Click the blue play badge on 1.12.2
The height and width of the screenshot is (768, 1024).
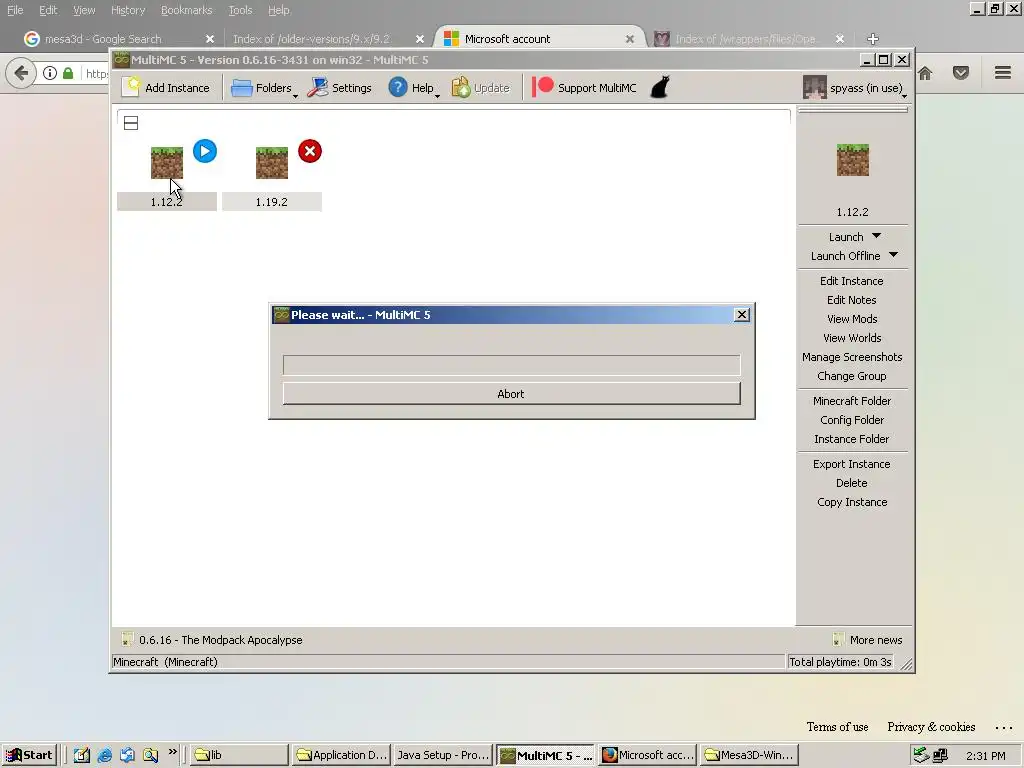(205, 152)
